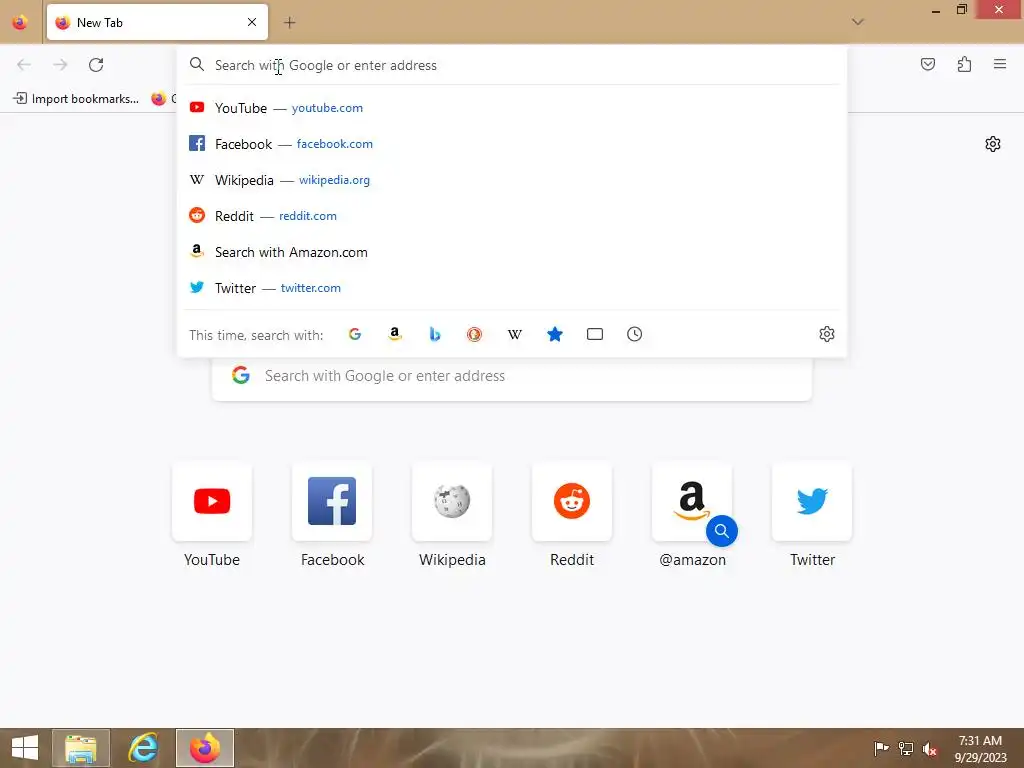The height and width of the screenshot is (768, 1024).
Task: Go back one page
Action: click(24, 65)
